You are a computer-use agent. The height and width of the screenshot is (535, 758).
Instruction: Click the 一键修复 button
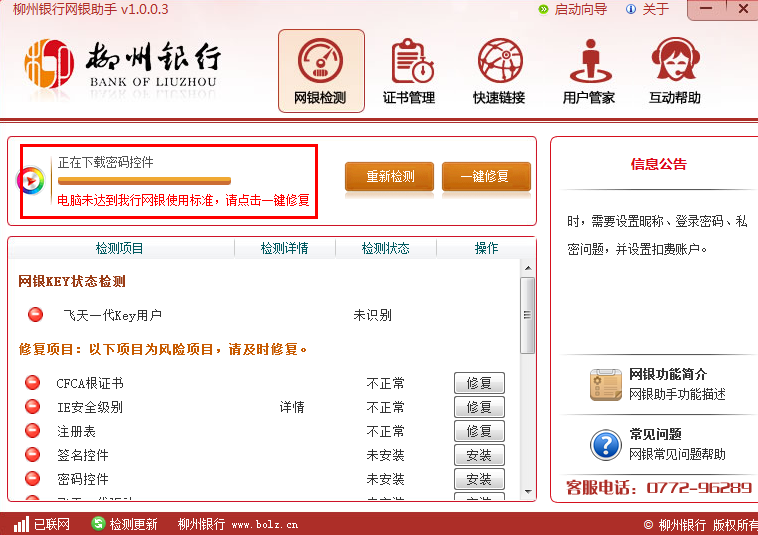(486, 176)
